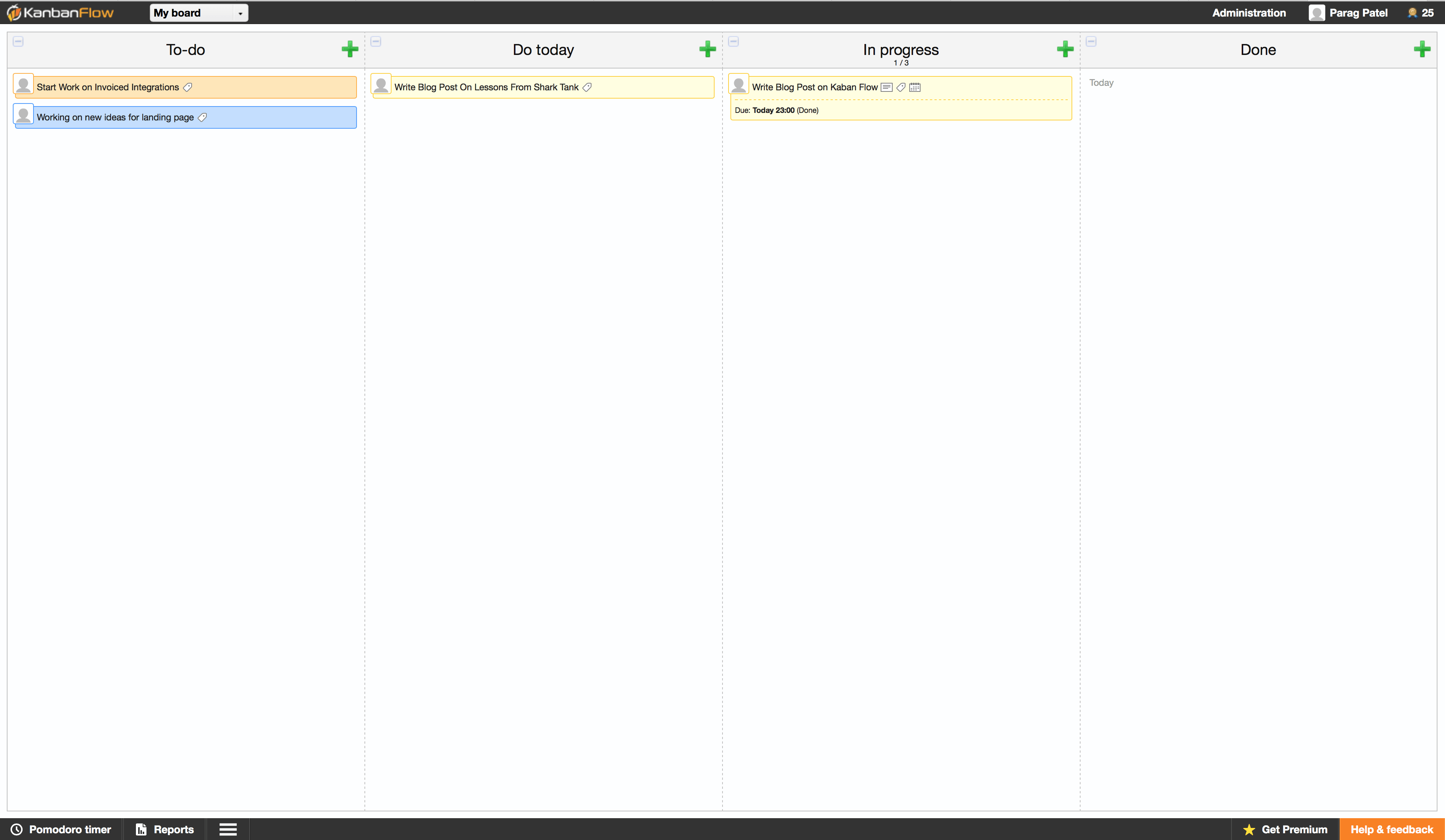Add a task to In progress column
This screenshot has height=840, width=1445.
coord(1065,49)
